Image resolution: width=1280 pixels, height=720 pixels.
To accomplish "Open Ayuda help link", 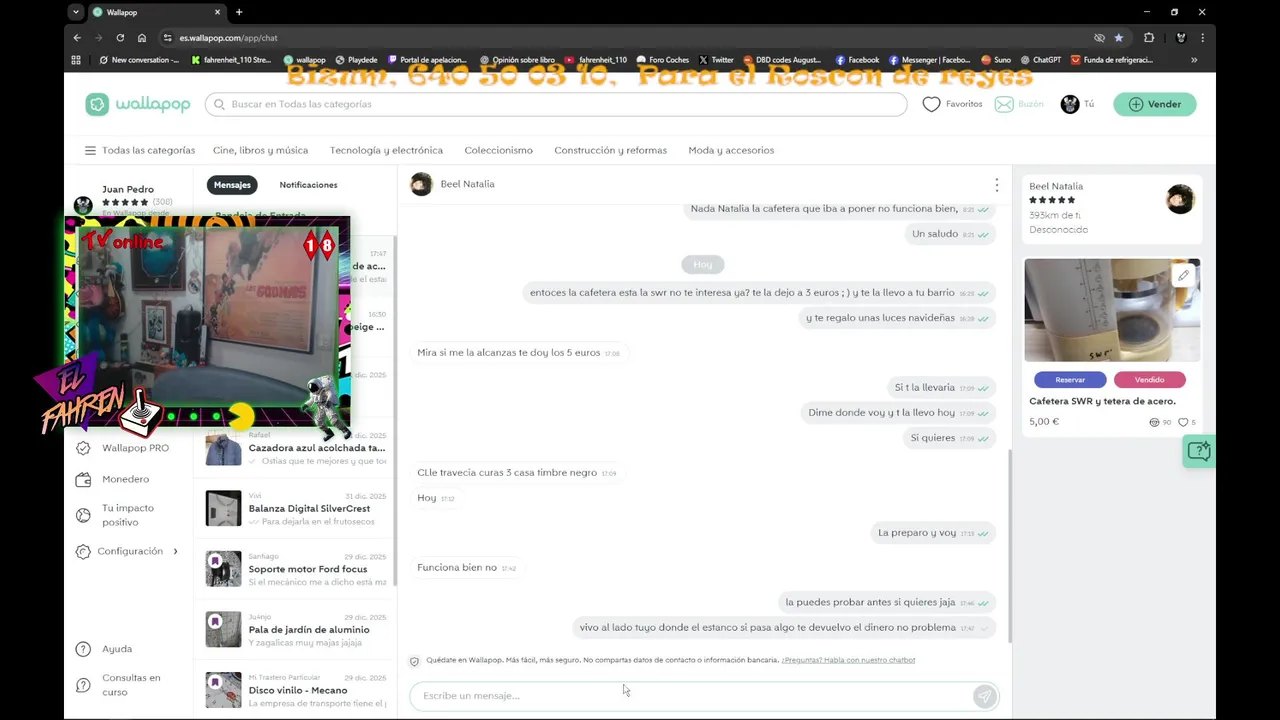I will 105,649.
